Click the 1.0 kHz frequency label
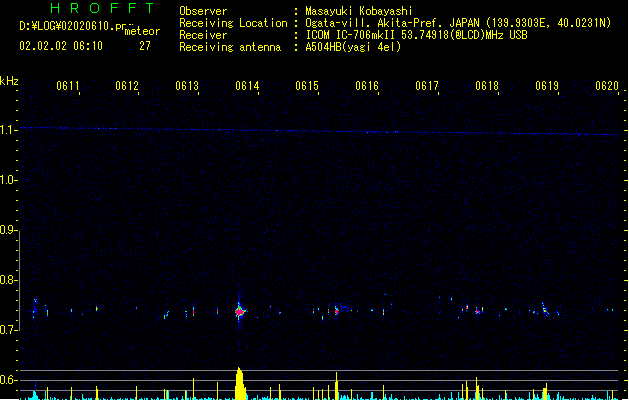629x400 pixels. pyautogui.click(x=9, y=180)
